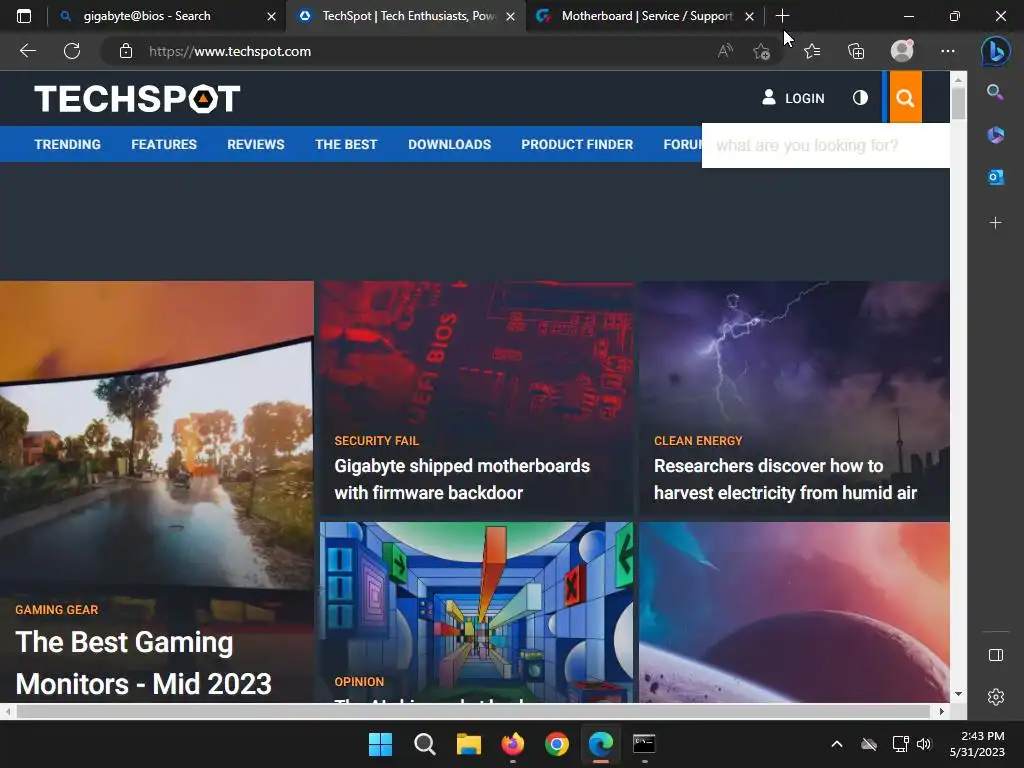Screen dimensions: 1024x768
Task: Click the vertical scrollbar down arrow
Action: click(958, 694)
